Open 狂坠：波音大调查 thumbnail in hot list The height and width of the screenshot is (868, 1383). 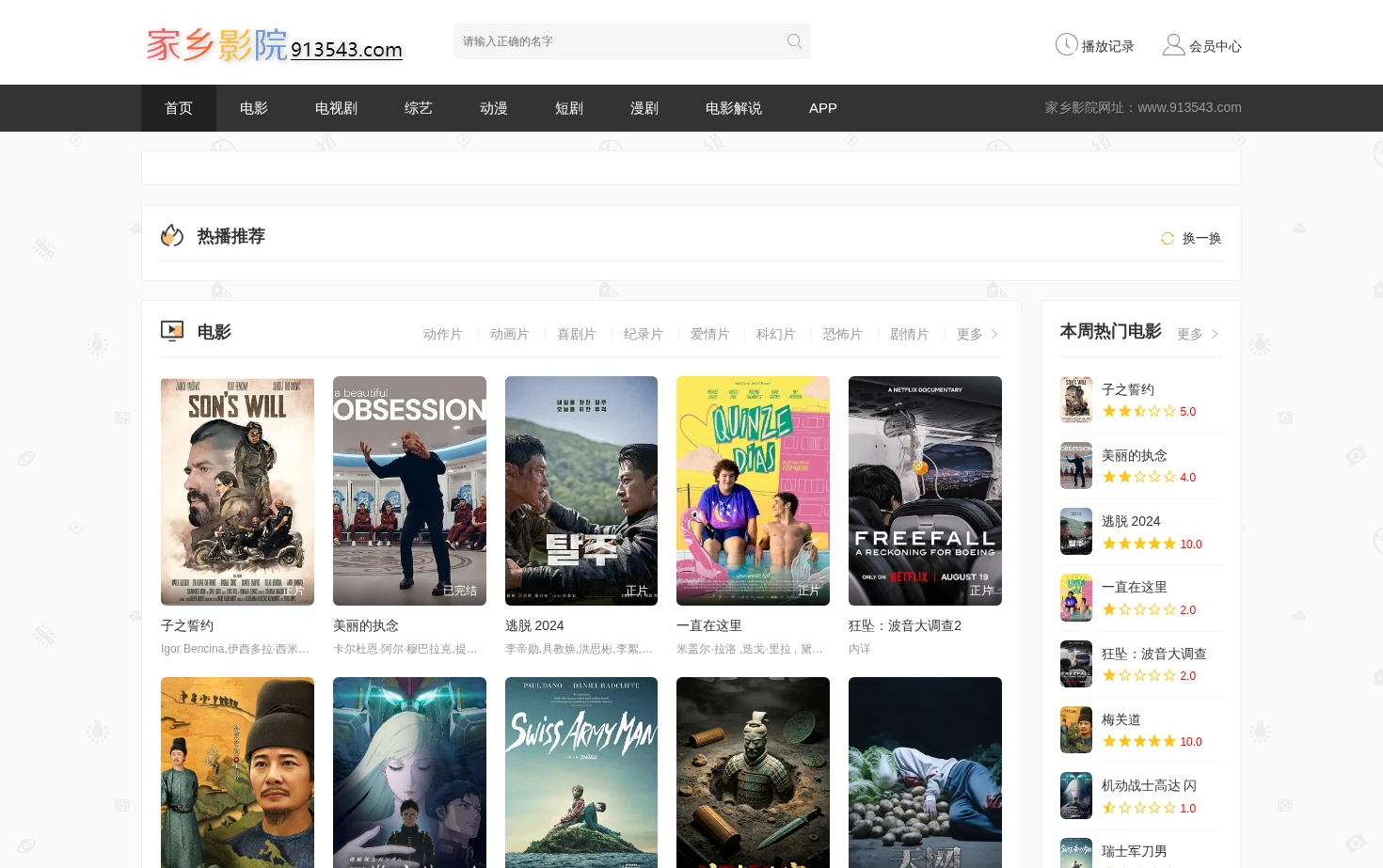point(1076,664)
